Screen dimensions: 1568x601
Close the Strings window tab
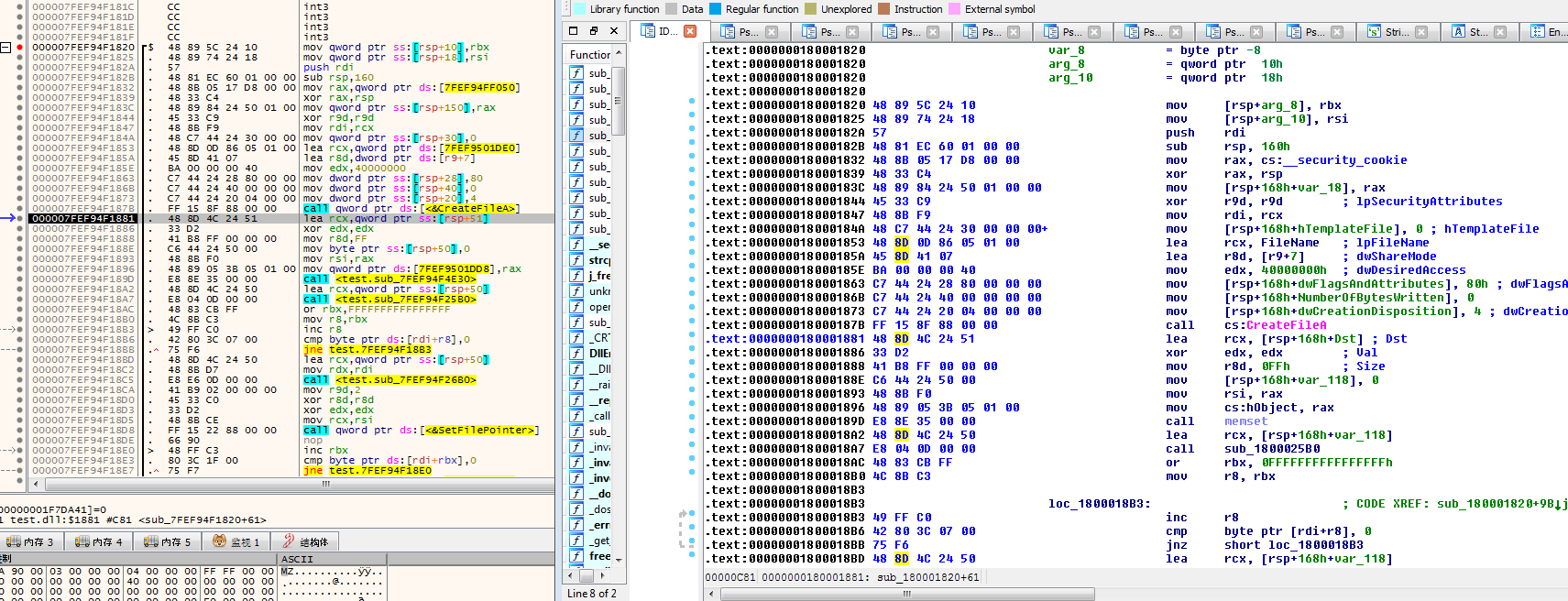(x=1420, y=32)
